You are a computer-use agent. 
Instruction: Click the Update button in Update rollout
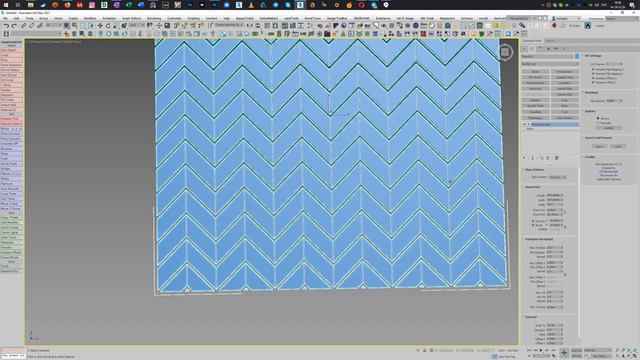(x=609, y=128)
